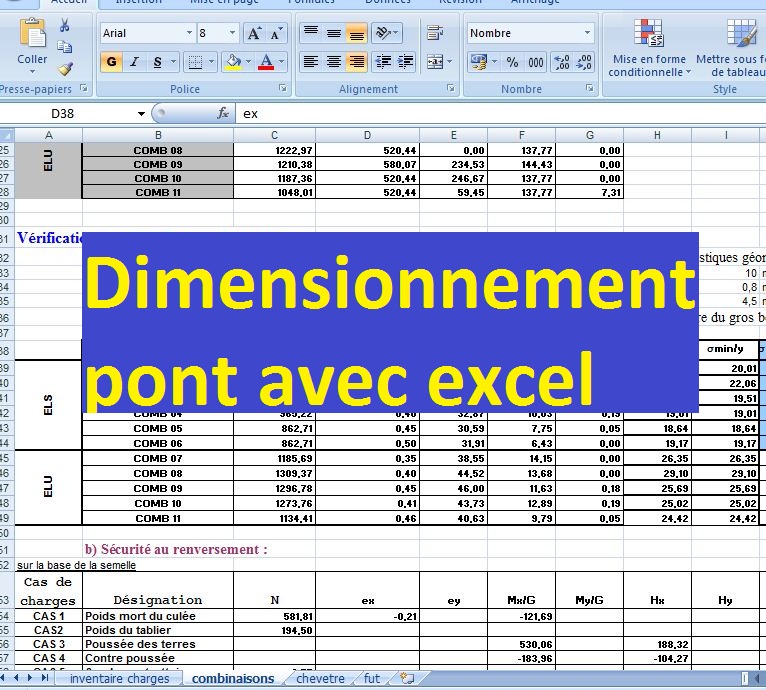The width and height of the screenshot is (766, 690).
Task: Click the Cut scissors icon
Action: [64, 25]
